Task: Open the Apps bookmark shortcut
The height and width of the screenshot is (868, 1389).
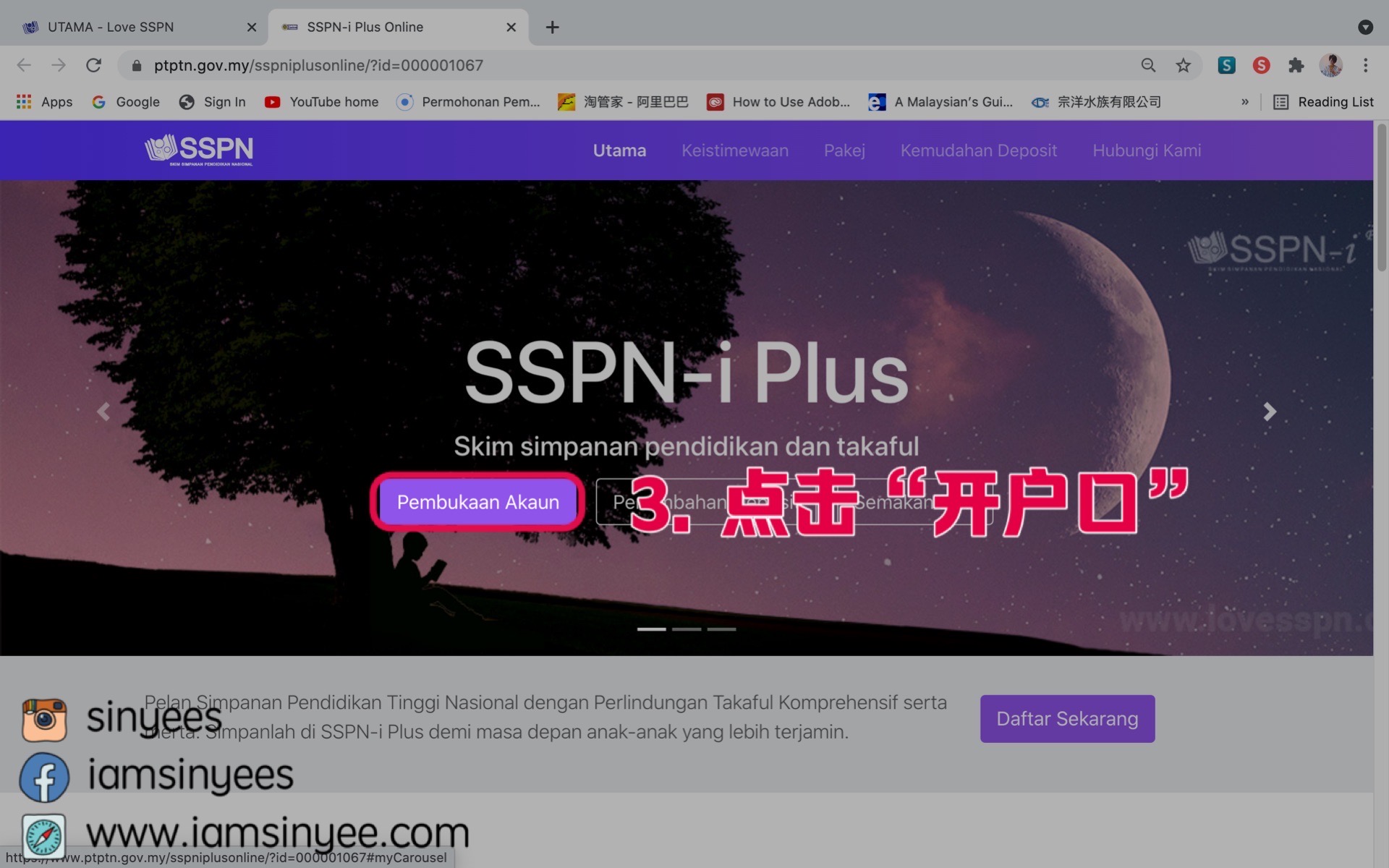Action: 45,102
